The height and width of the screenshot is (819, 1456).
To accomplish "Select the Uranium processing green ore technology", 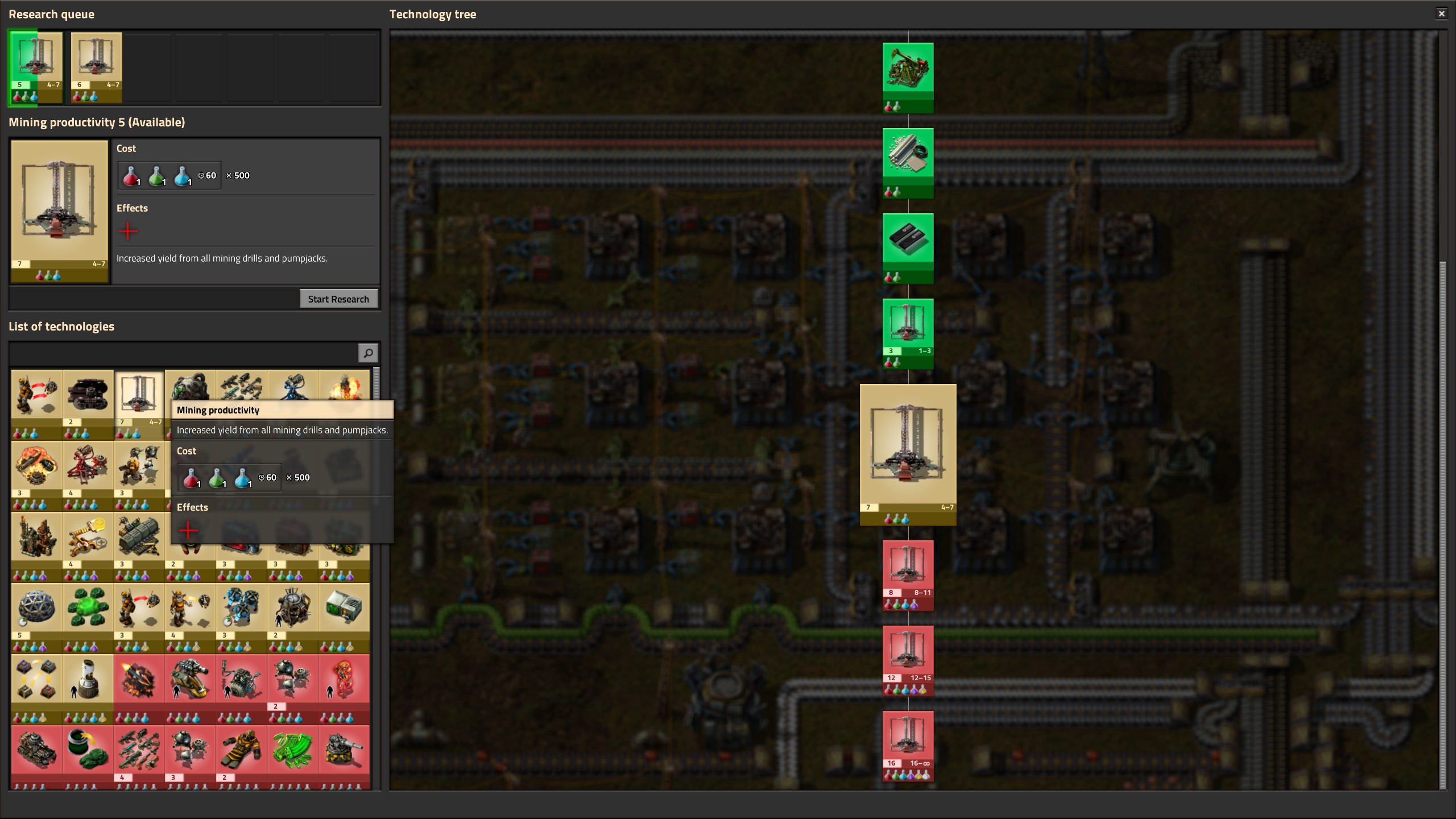I will tap(88, 610).
